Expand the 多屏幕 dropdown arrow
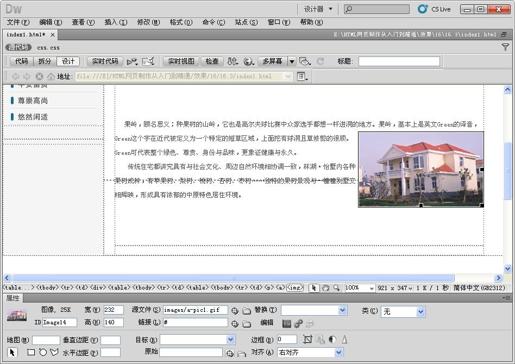This screenshot has width=515, height=364. point(292,61)
